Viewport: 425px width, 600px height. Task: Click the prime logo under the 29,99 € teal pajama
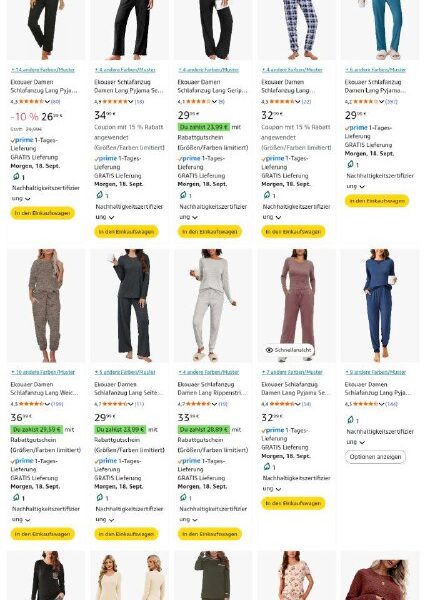(x=356, y=128)
